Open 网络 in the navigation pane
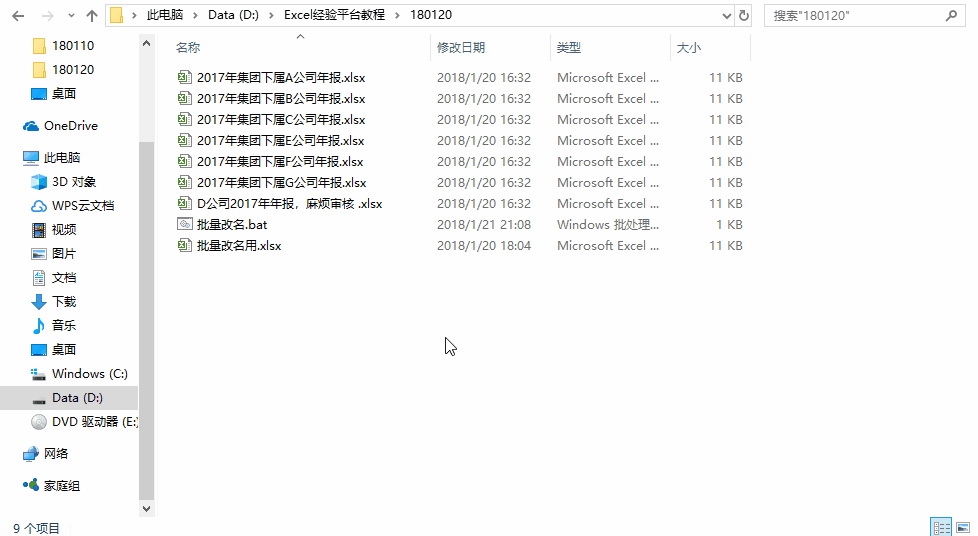This screenshot has width=978, height=536. (56, 454)
